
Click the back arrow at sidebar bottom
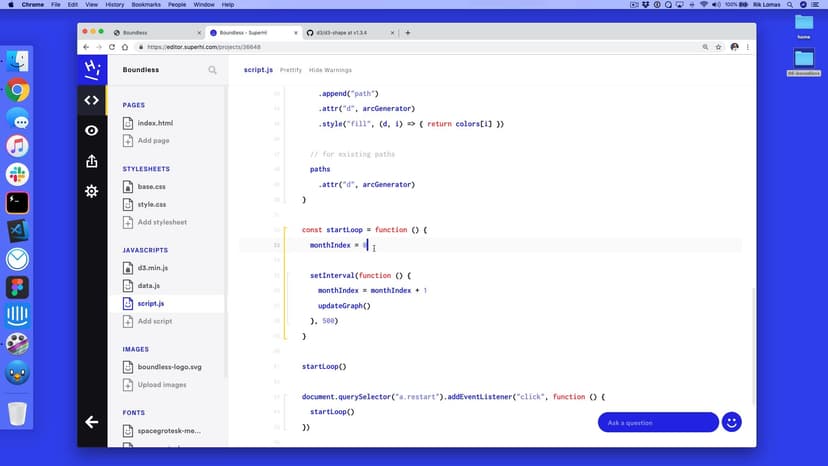coord(92,422)
